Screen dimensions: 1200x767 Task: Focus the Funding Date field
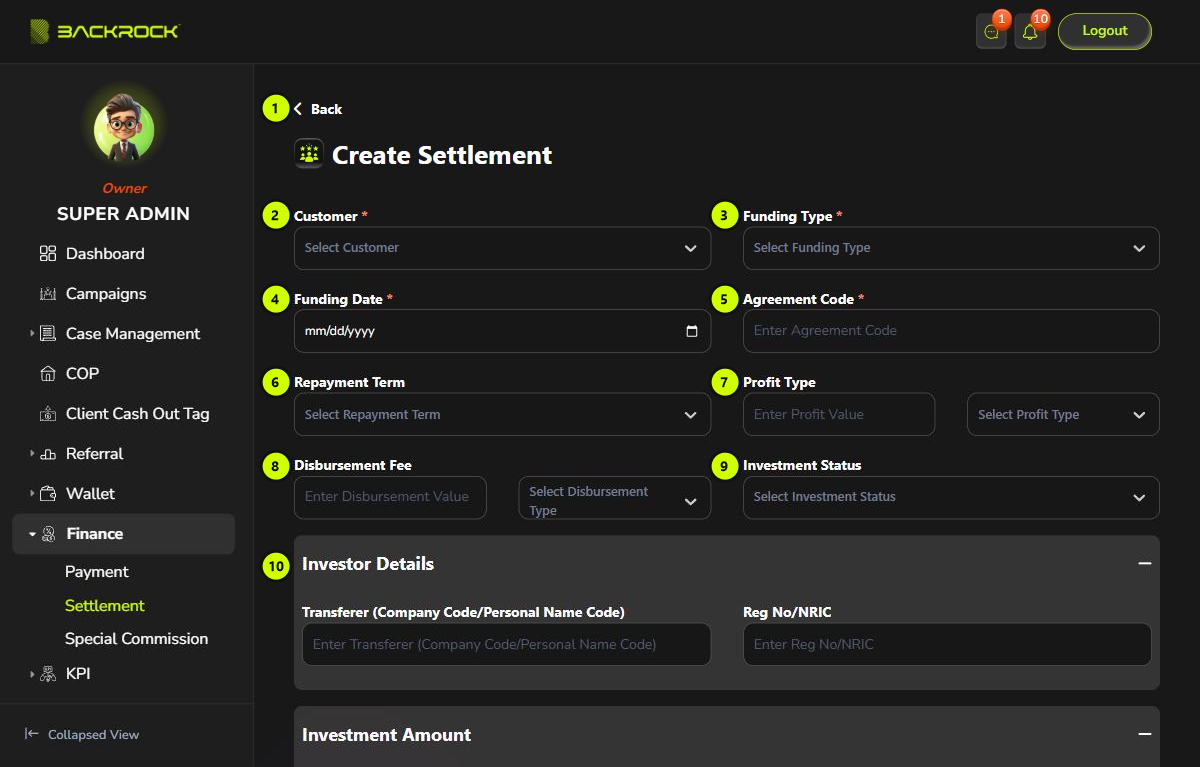[502, 331]
